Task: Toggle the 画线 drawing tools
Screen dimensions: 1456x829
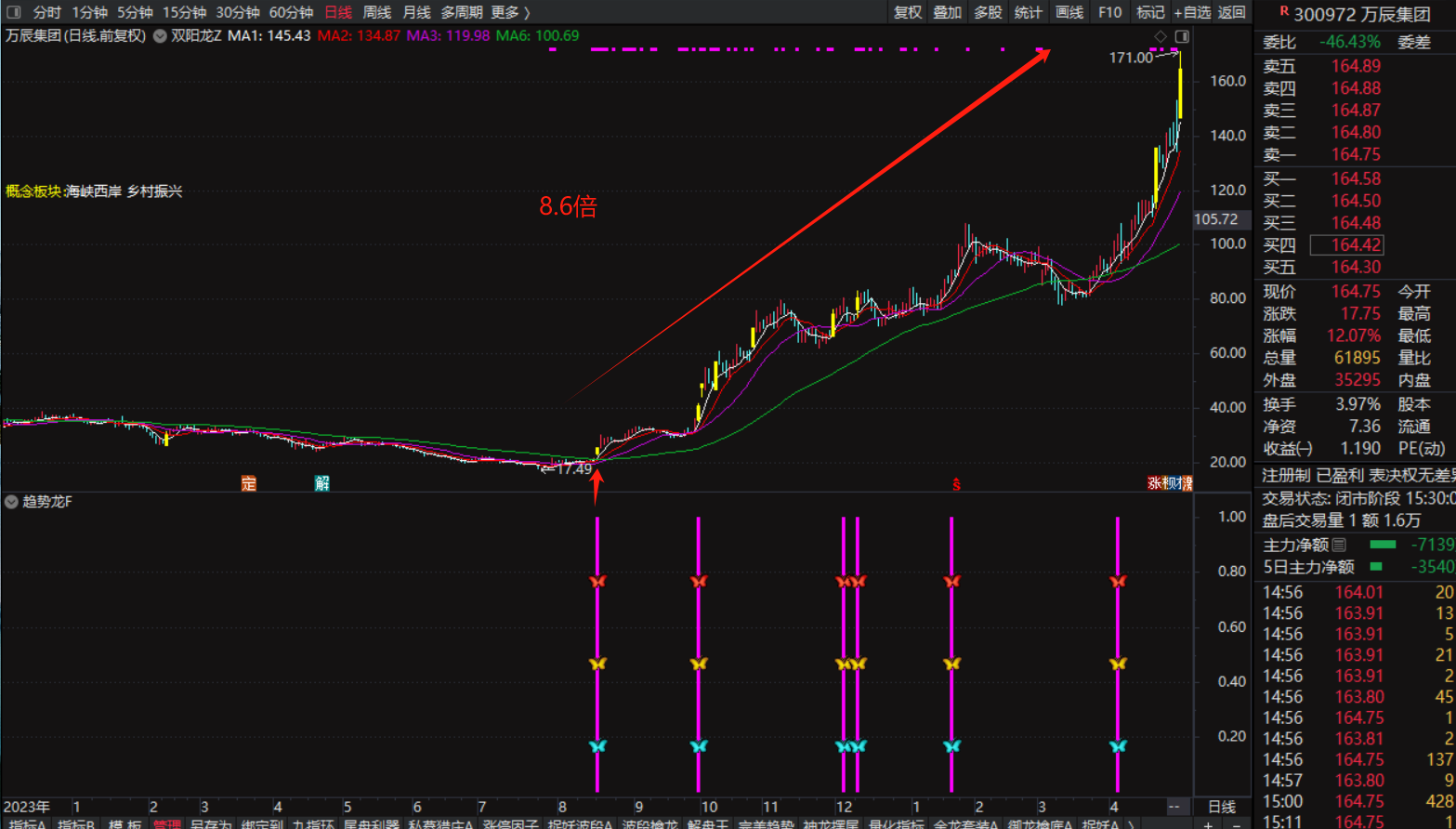Action: (1069, 12)
